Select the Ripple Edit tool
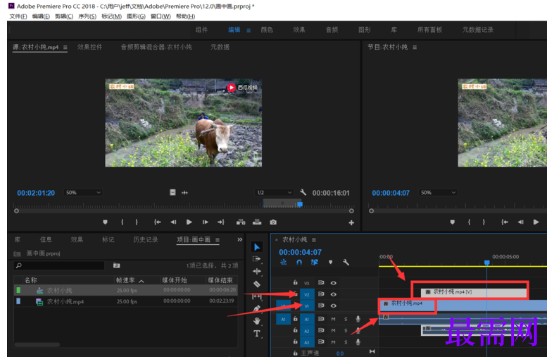The width and height of the screenshot is (557, 363). tap(257, 272)
